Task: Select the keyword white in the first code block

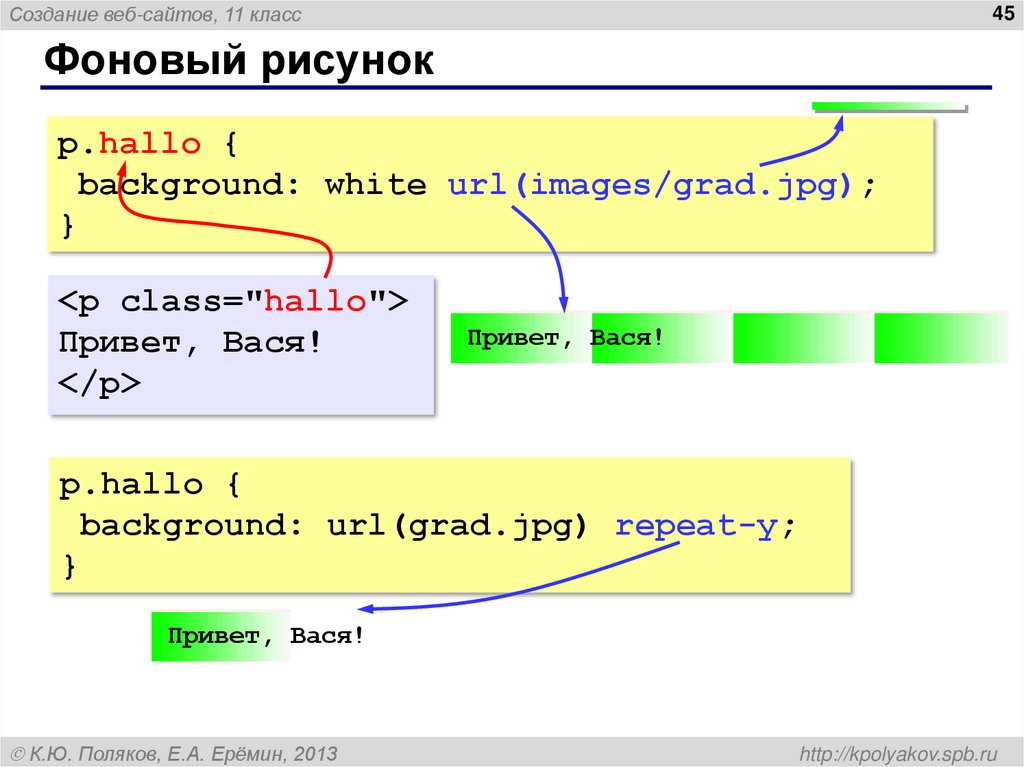Action: (x=375, y=184)
